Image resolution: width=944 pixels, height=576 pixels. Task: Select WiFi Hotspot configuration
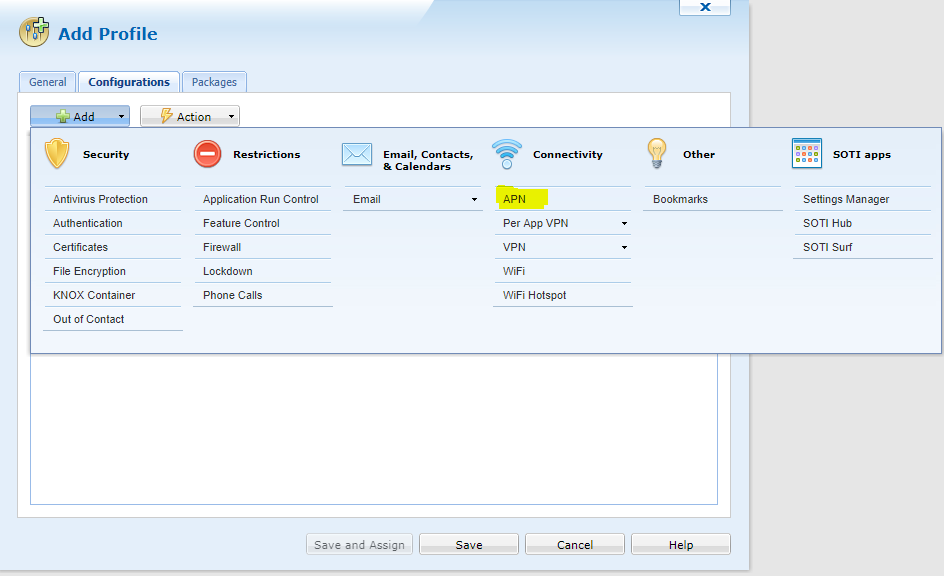(x=562, y=296)
